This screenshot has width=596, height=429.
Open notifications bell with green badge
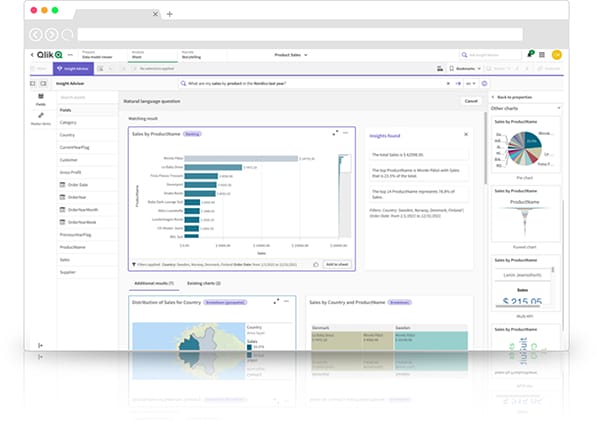click(x=531, y=54)
